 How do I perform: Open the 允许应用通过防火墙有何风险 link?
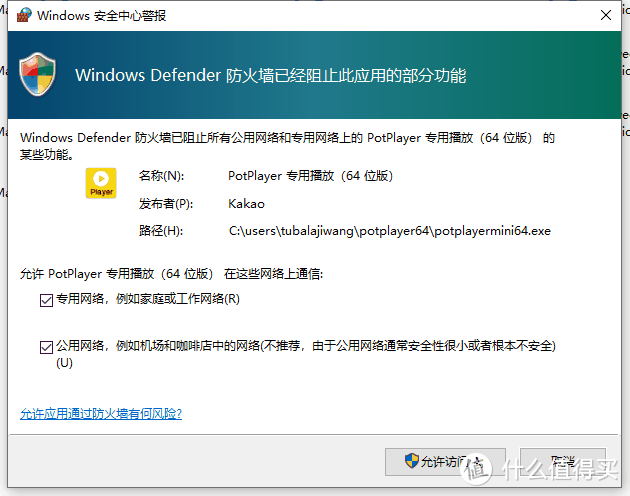[101, 413]
